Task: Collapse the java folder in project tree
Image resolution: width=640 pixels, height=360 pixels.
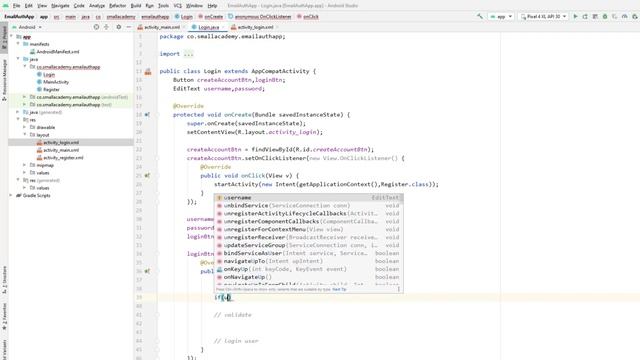Action: [18, 59]
